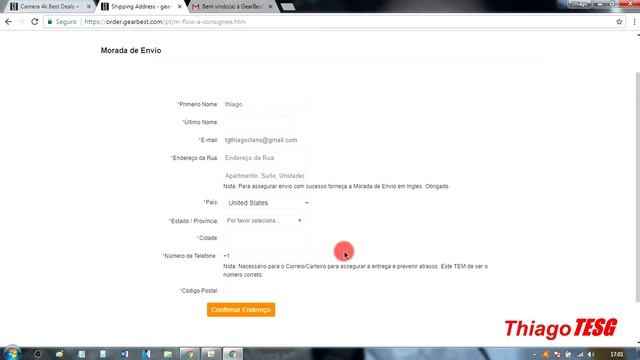The height and width of the screenshot is (360, 640).
Task: Click the Código Postal field
Action: pyautogui.click(x=264, y=291)
